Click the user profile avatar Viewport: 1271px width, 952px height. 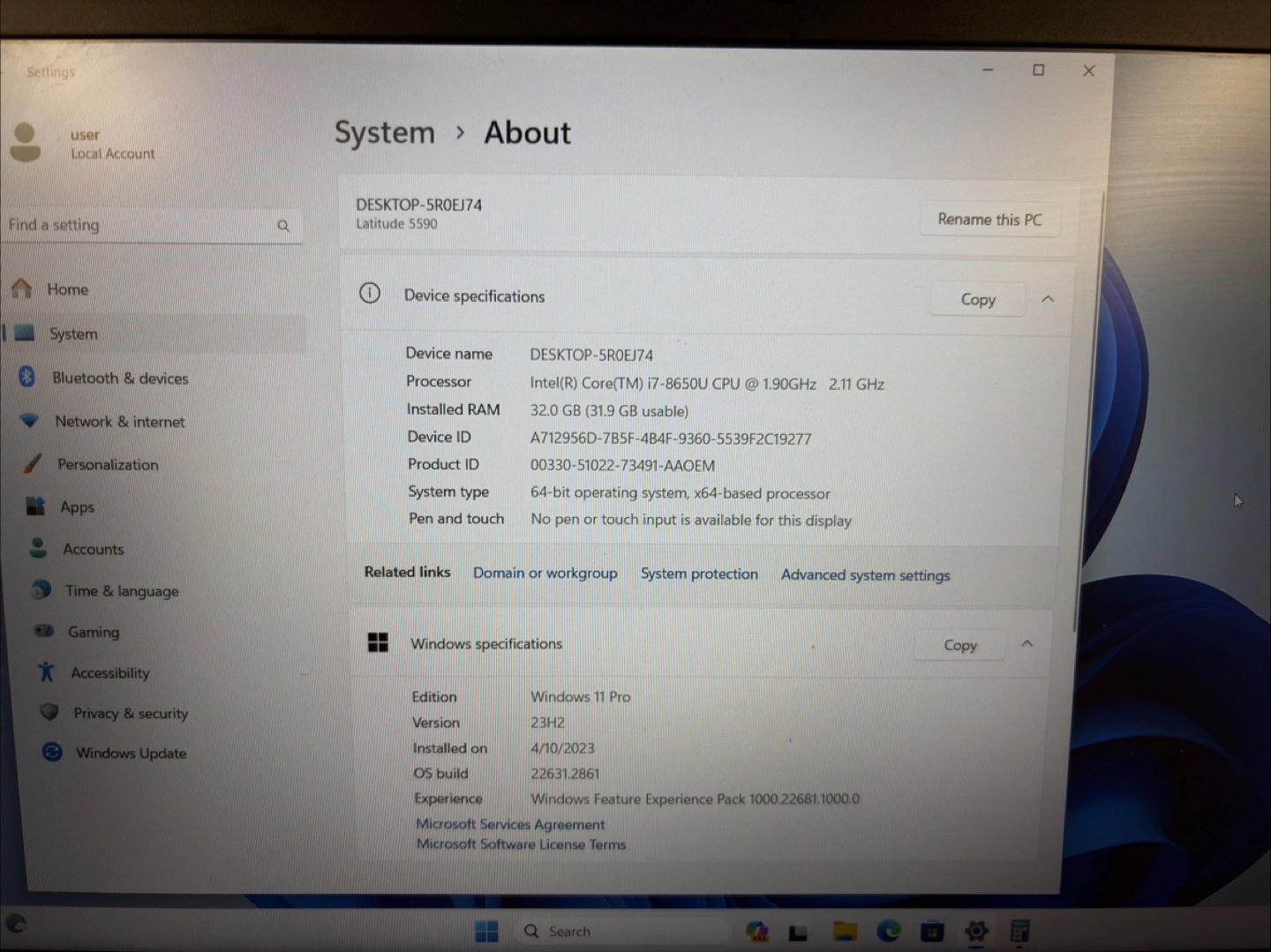click(26, 142)
